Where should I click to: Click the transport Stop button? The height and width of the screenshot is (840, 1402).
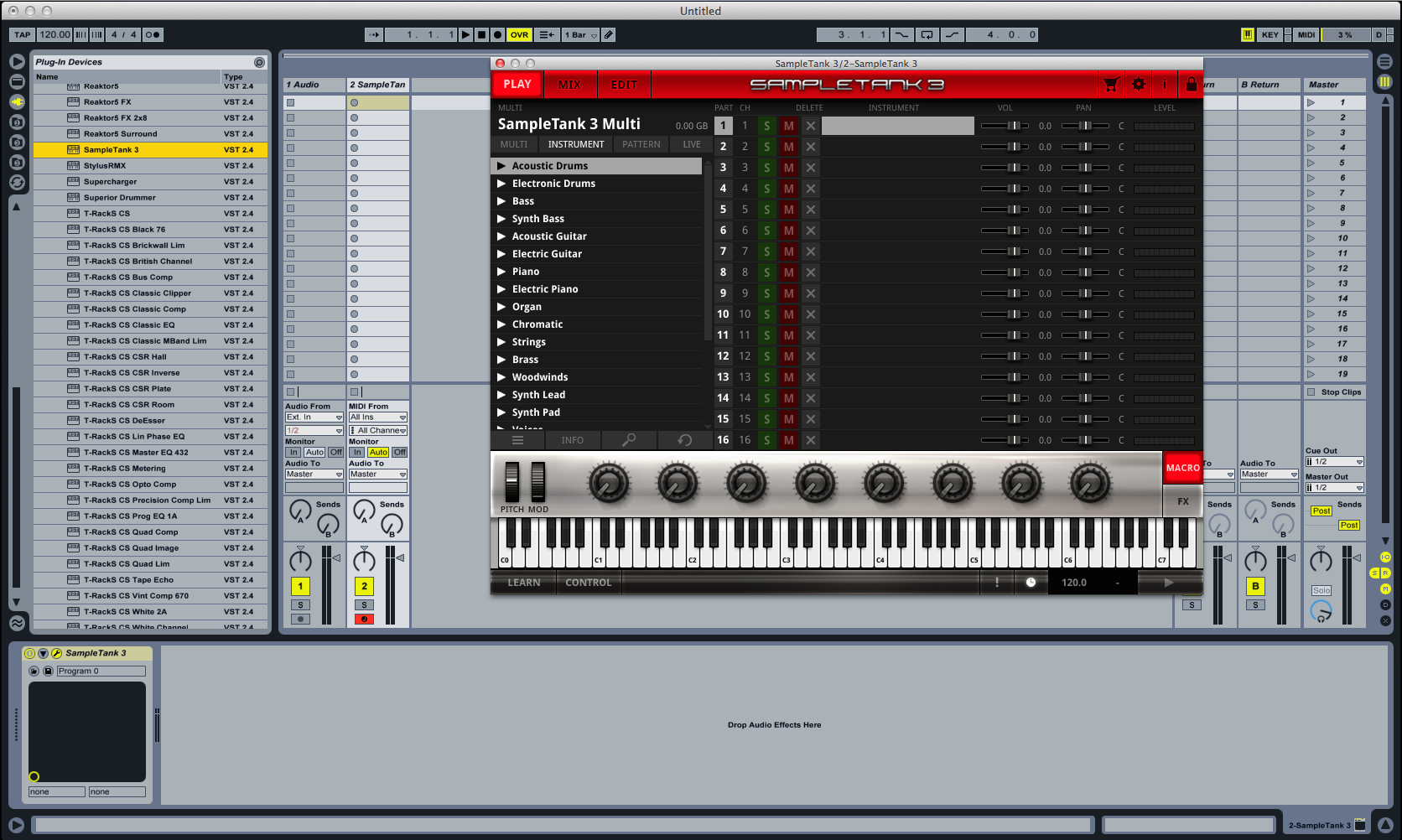tap(481, 34)
